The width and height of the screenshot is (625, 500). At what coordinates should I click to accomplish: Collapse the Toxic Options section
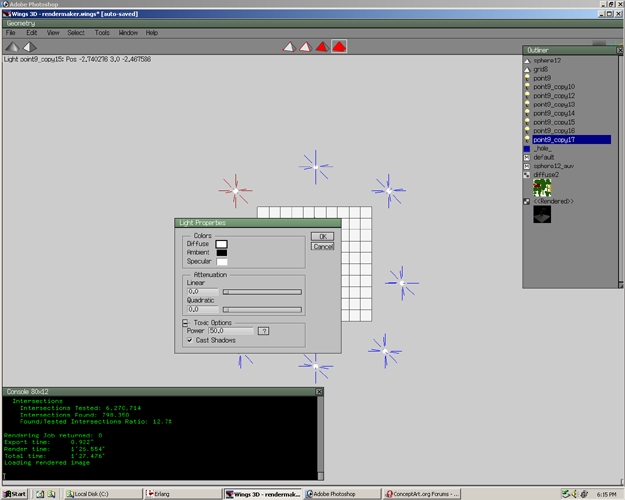[x=185, y=323]
